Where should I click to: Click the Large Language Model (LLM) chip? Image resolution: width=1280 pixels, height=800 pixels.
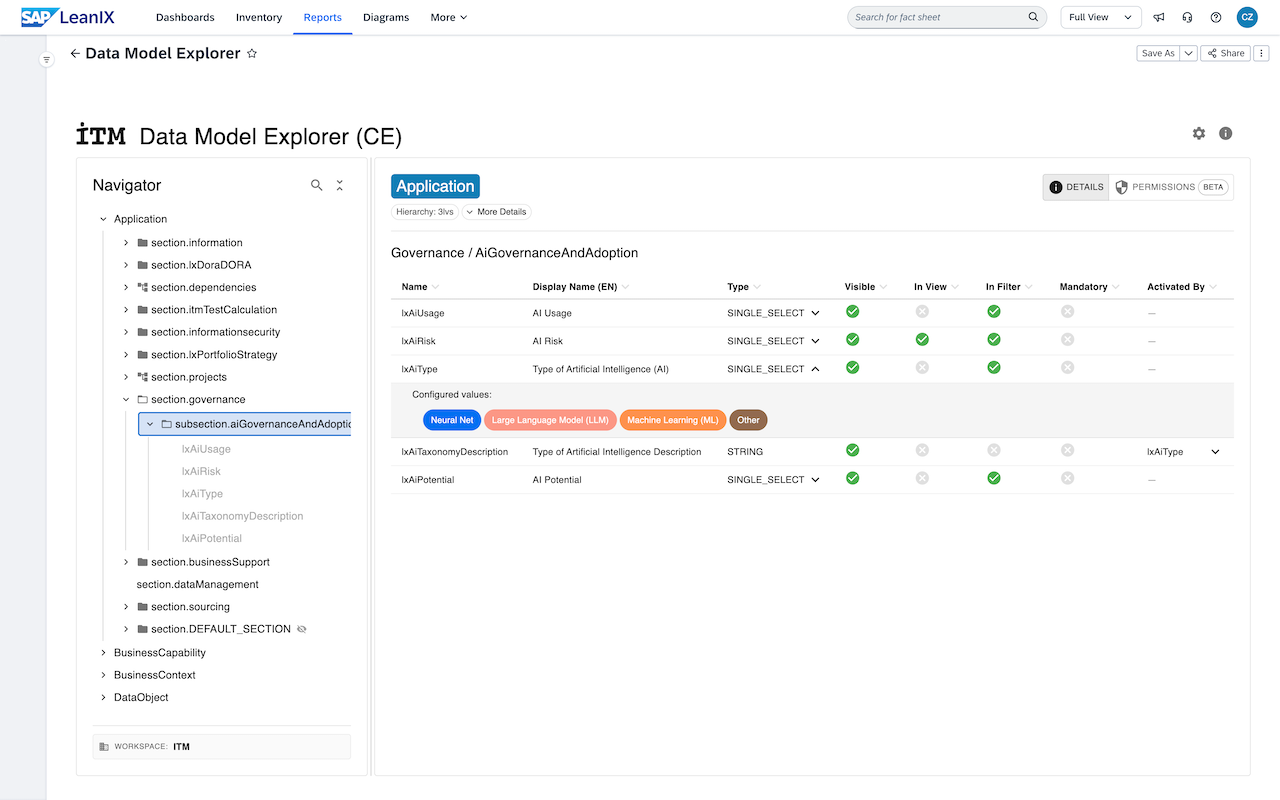click(x=550, y=420)
